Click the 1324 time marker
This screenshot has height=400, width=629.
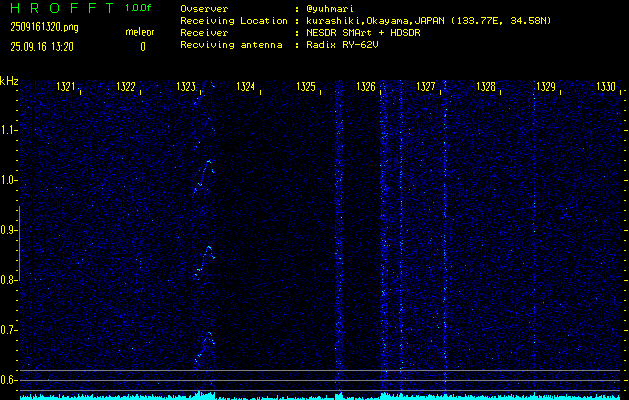[x=246, y=86]
